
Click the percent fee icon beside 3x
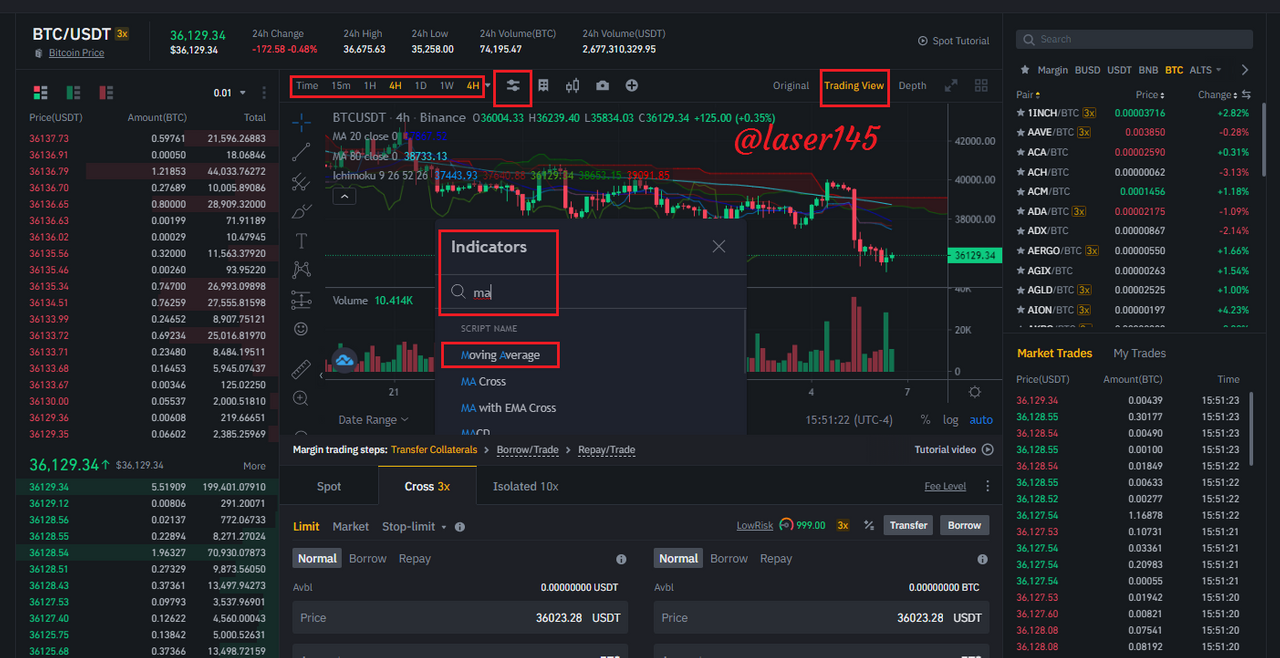(869, 526)
